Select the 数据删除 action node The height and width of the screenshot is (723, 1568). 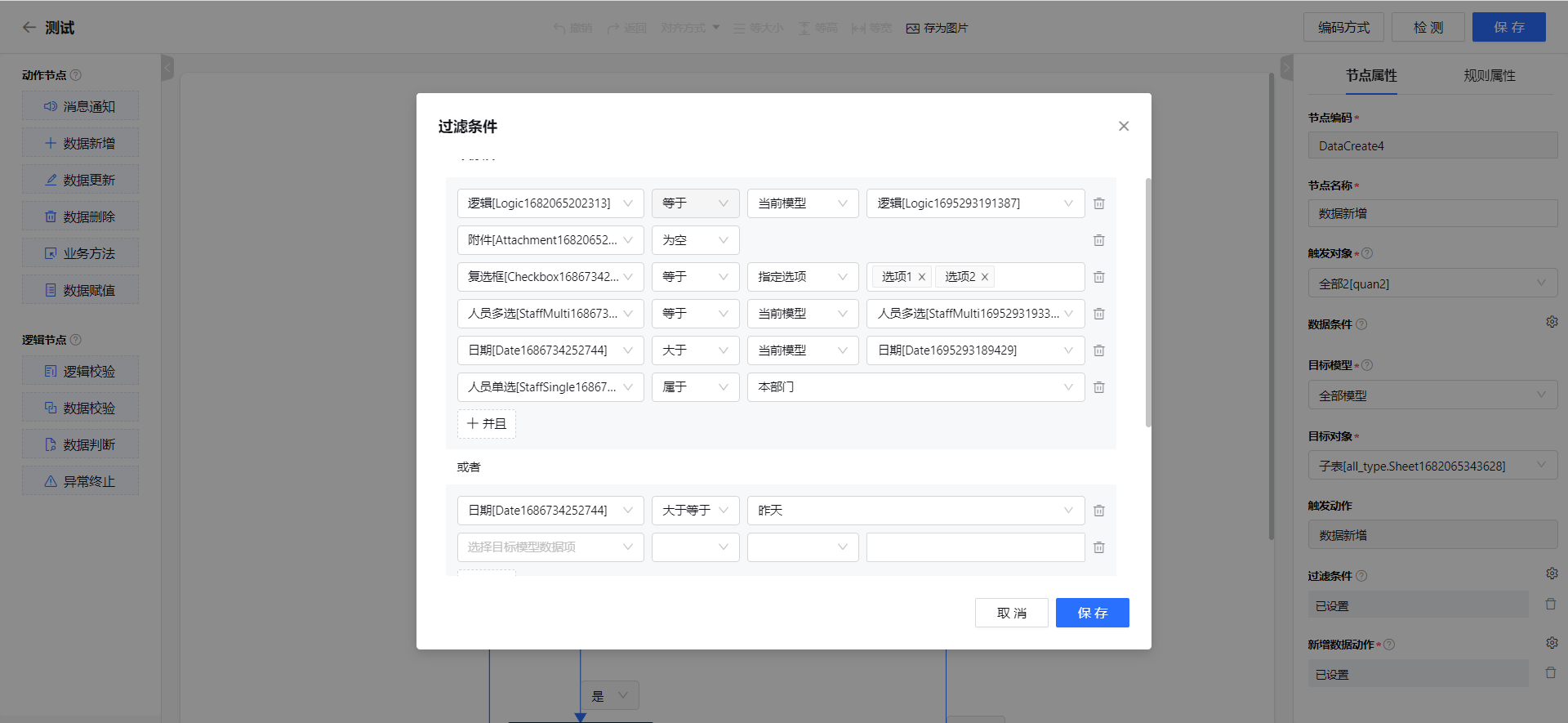click(80, 216)
